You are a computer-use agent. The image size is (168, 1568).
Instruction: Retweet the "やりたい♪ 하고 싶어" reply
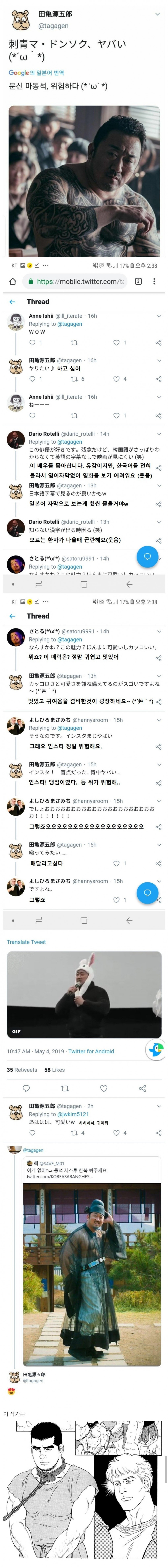tap(74, 379)
